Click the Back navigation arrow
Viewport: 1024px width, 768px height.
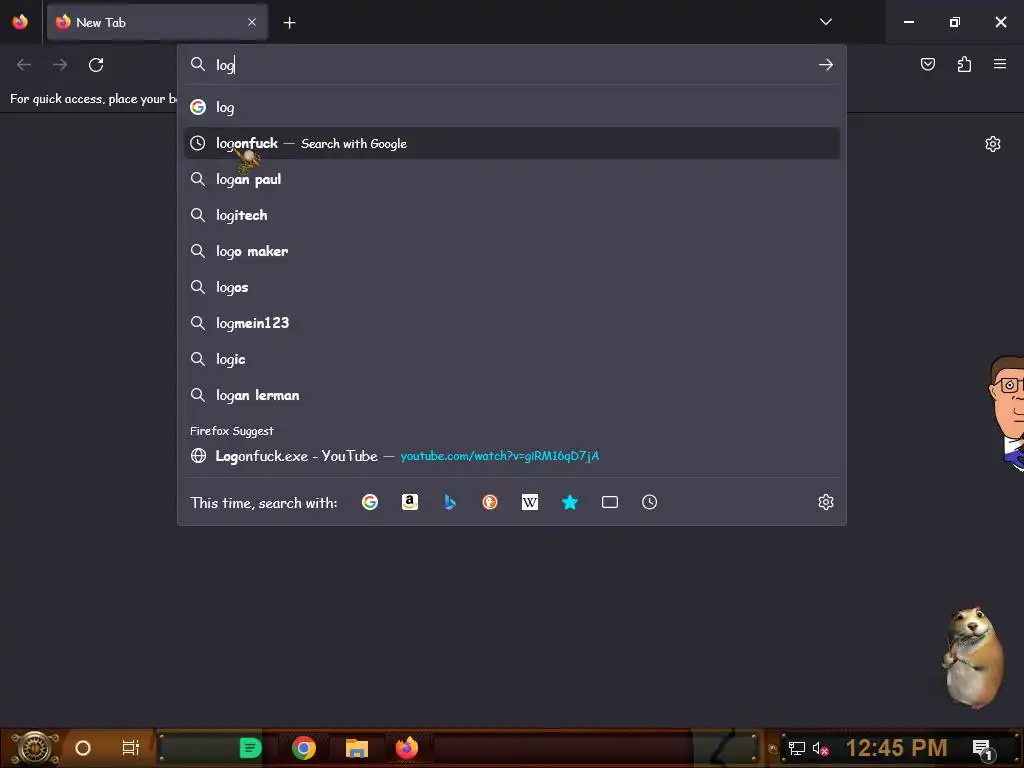[24, 65]
